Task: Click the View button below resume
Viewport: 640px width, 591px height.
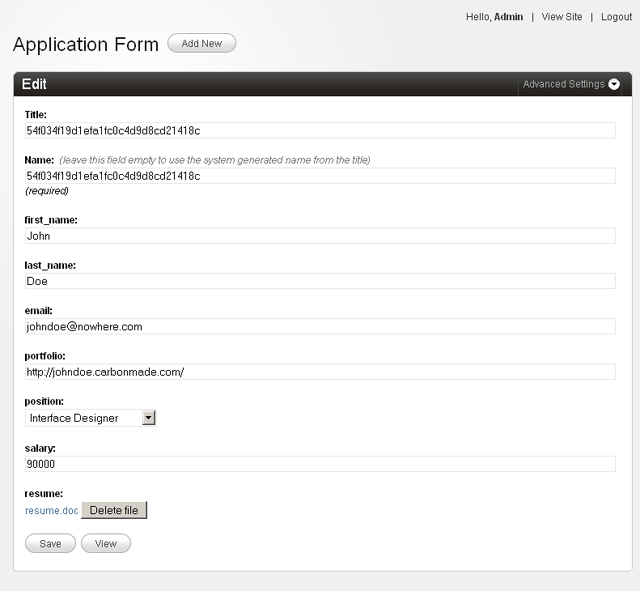Action: tap(105, 544)
